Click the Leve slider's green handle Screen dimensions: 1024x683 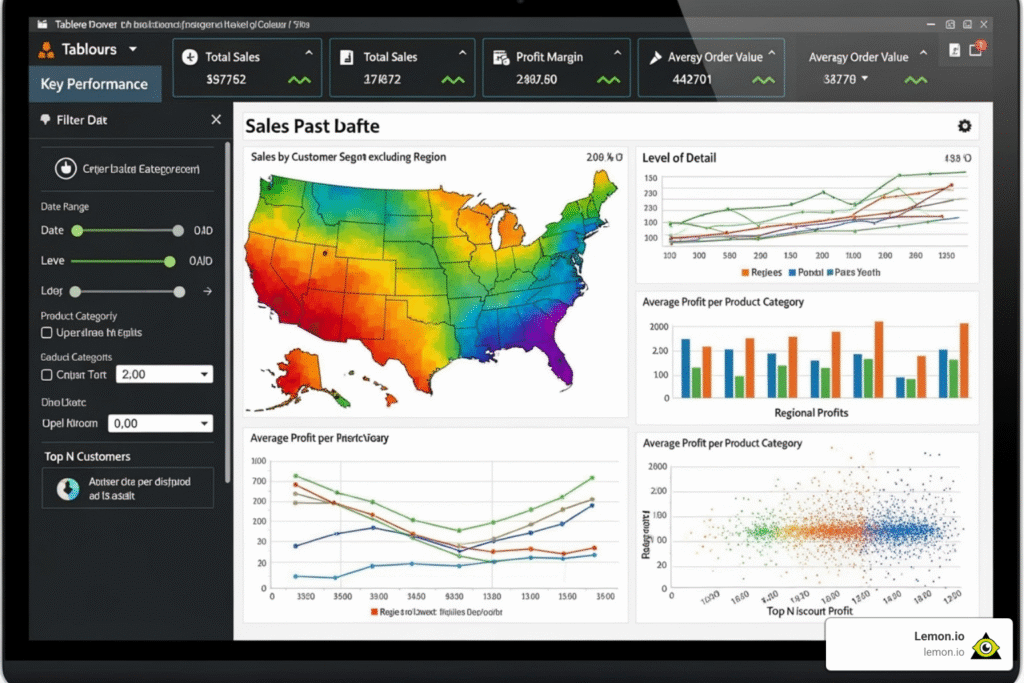(x=170, y=261)
